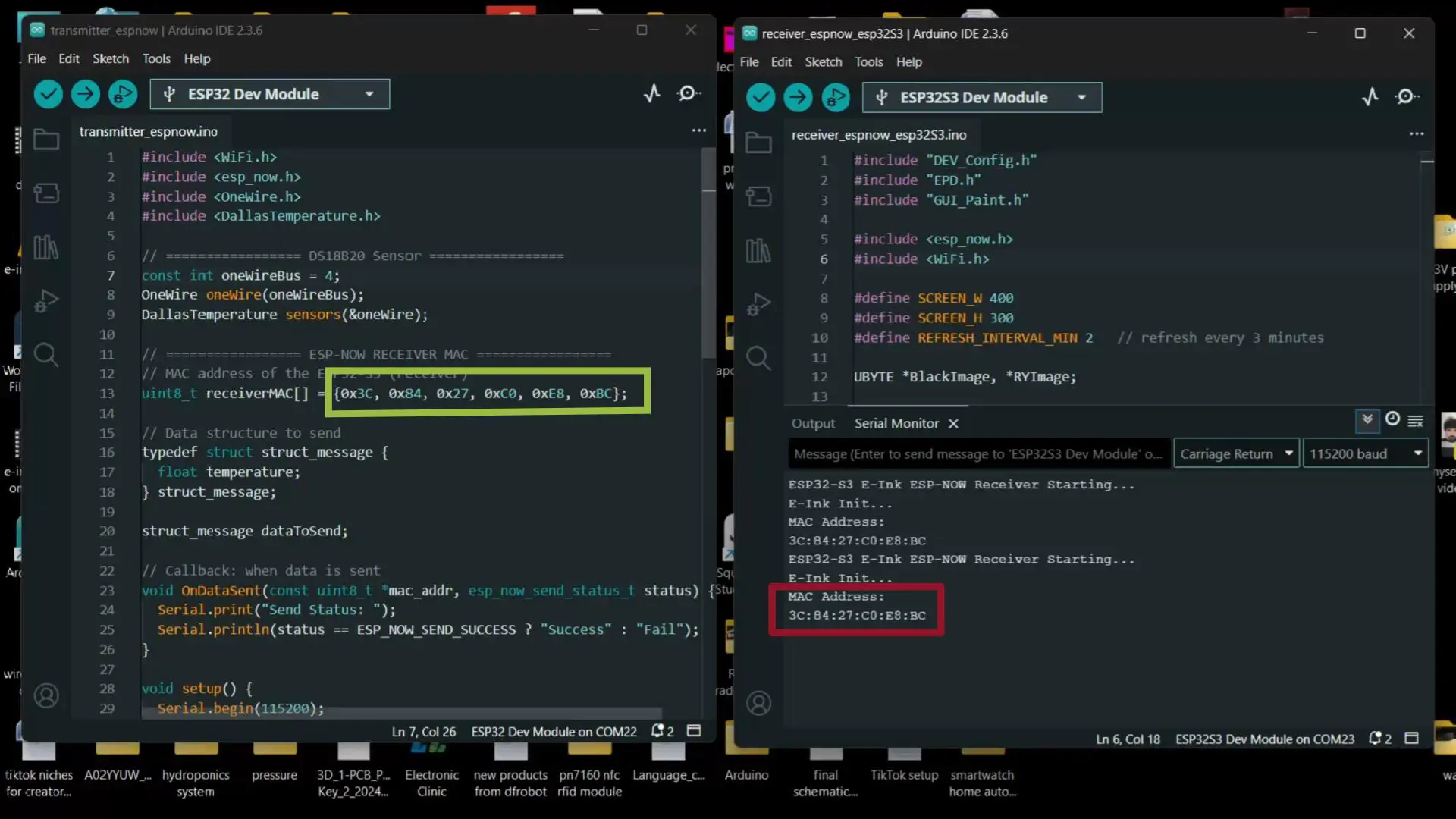Open Sketchbook folder in receiver sidebar
Viewport: 1456px width, 819px height.
click(x=758, y=143)
